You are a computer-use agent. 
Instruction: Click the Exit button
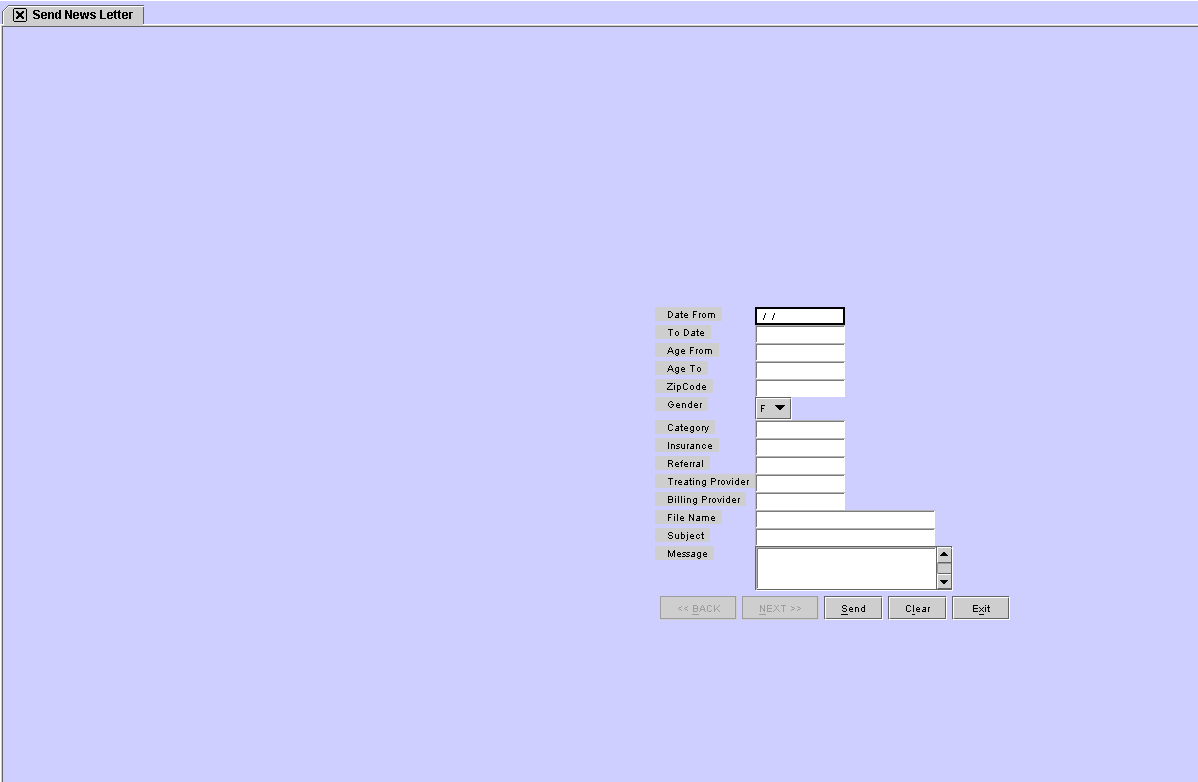coord(981,609)
